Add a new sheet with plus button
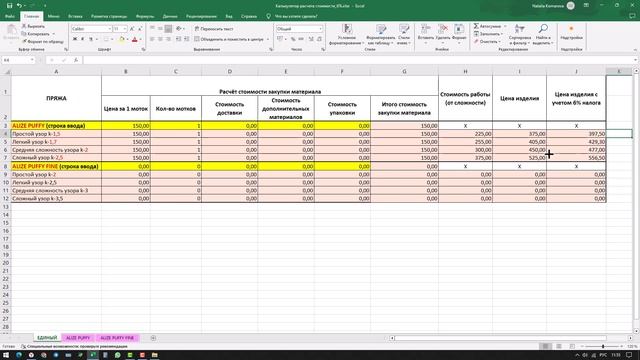The image size is (640, 360). (153, 338)
